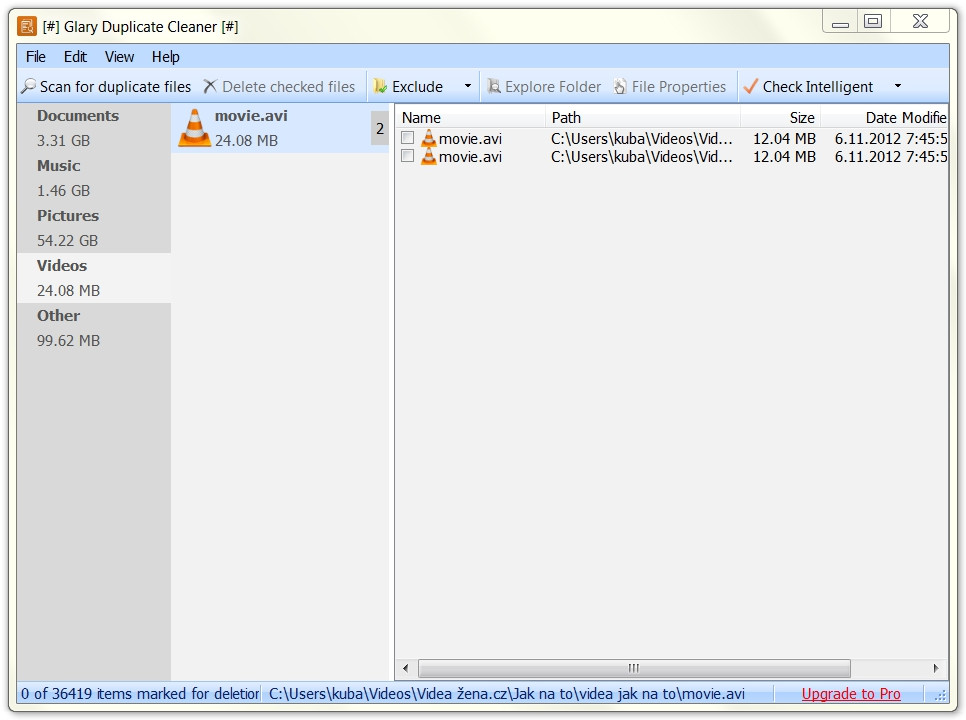
Task: Click the File Properties icon
Action: point(620,86)
